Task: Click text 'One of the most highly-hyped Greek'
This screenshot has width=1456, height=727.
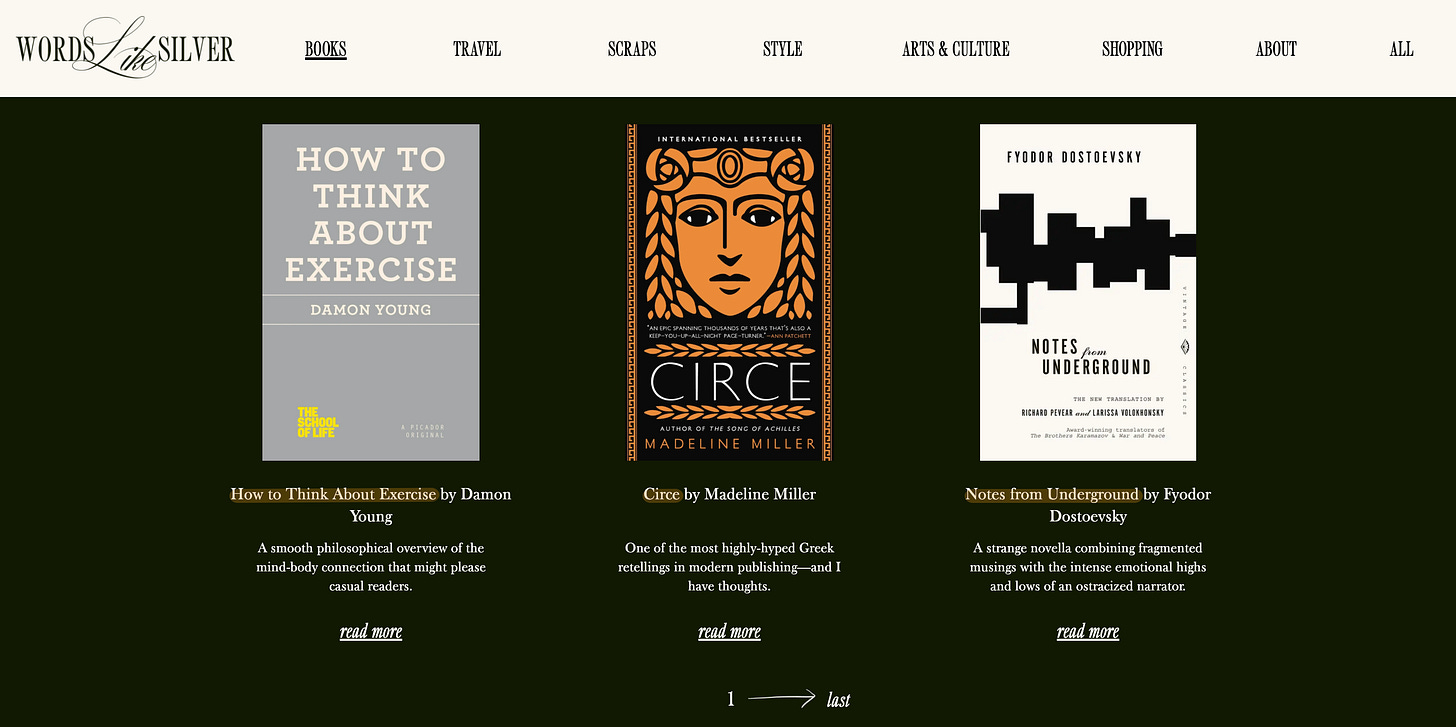Action: [729, 548]
